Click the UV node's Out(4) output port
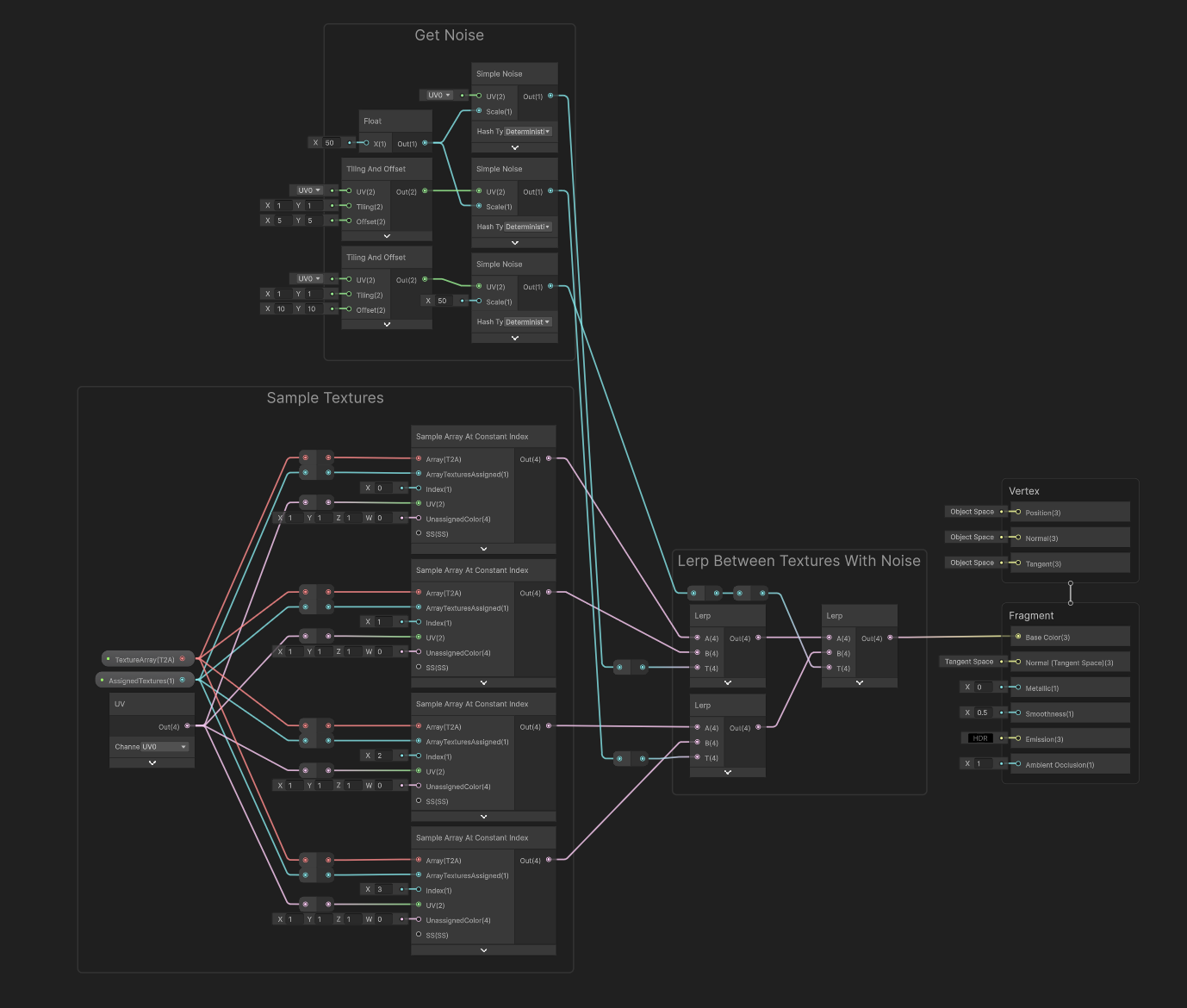The image size is (1187, 1008). tap(188, 726)
